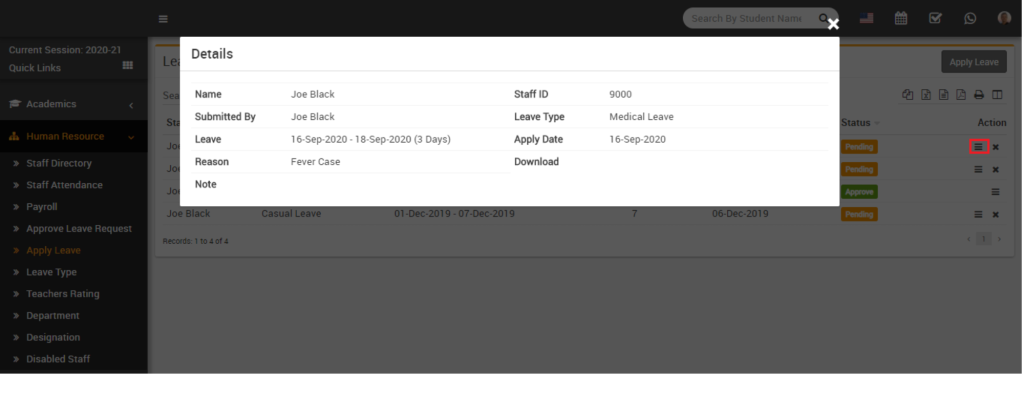Sort table by Status column arrow

[877, 123]
